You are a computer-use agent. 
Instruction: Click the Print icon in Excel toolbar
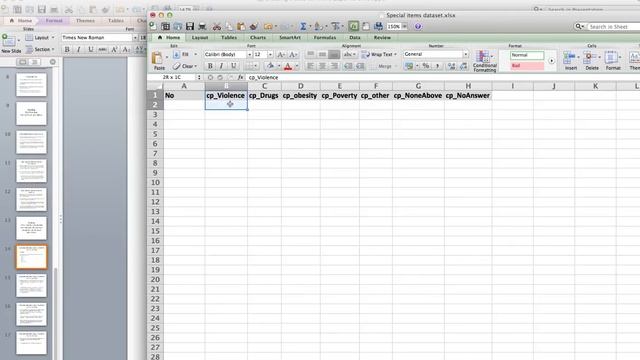[202, 27]
